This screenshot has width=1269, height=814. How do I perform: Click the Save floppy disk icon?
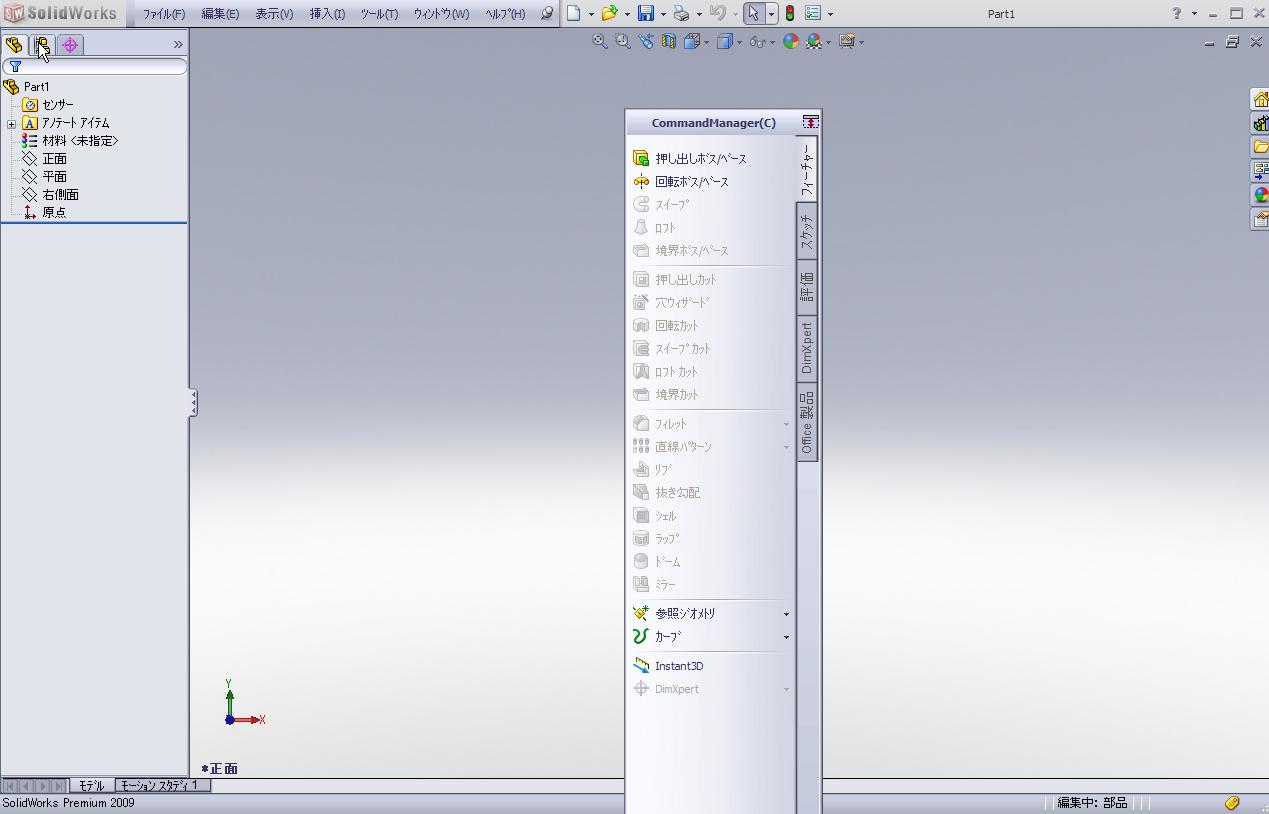point(646,14)
